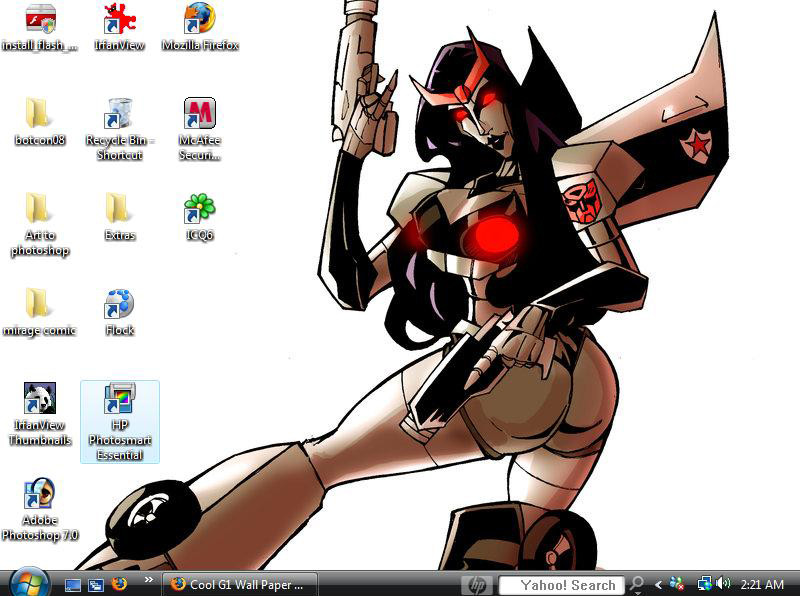Click into the Yahoo! Search field
Screen dimensions: 800x596
tap(561, 585)
